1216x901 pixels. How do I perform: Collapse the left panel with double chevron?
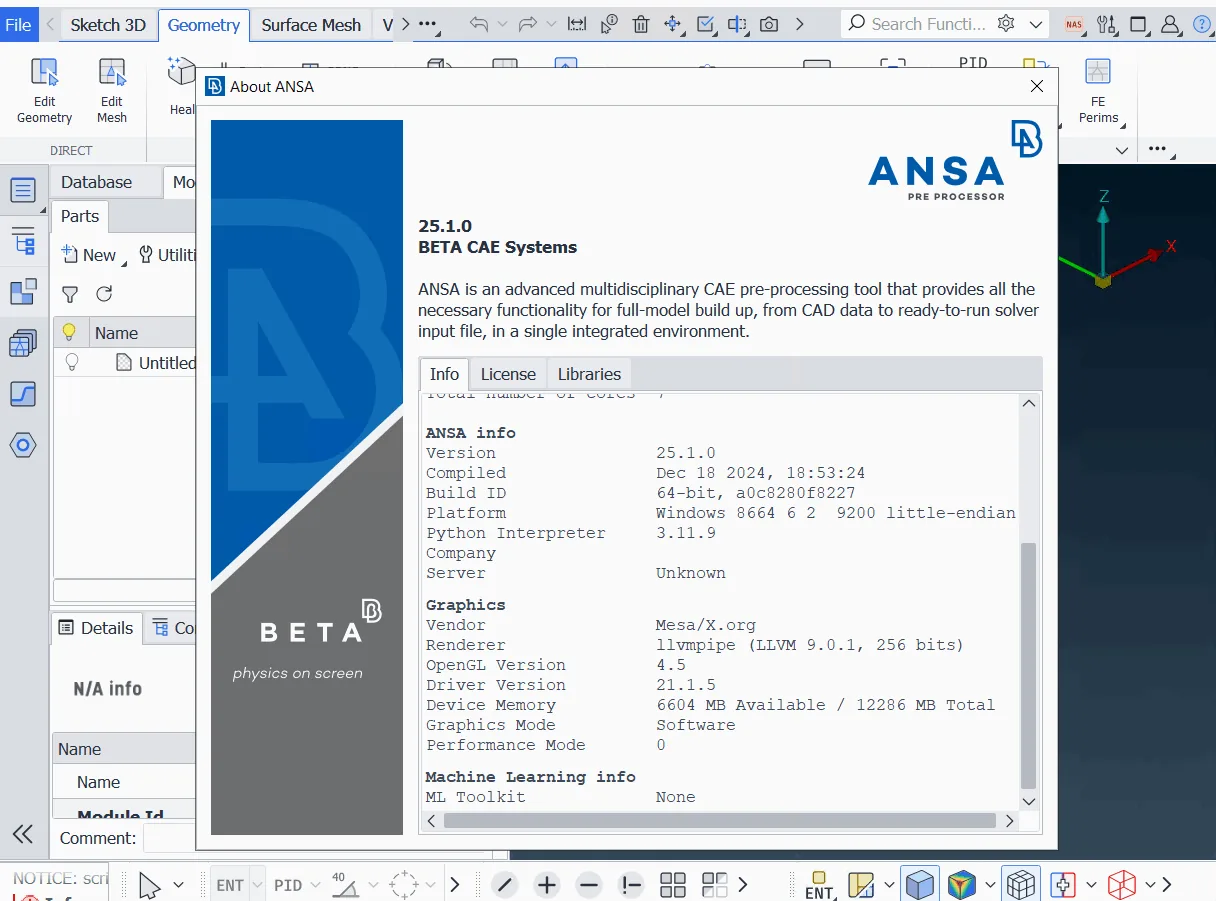click(x=23, y=834)
